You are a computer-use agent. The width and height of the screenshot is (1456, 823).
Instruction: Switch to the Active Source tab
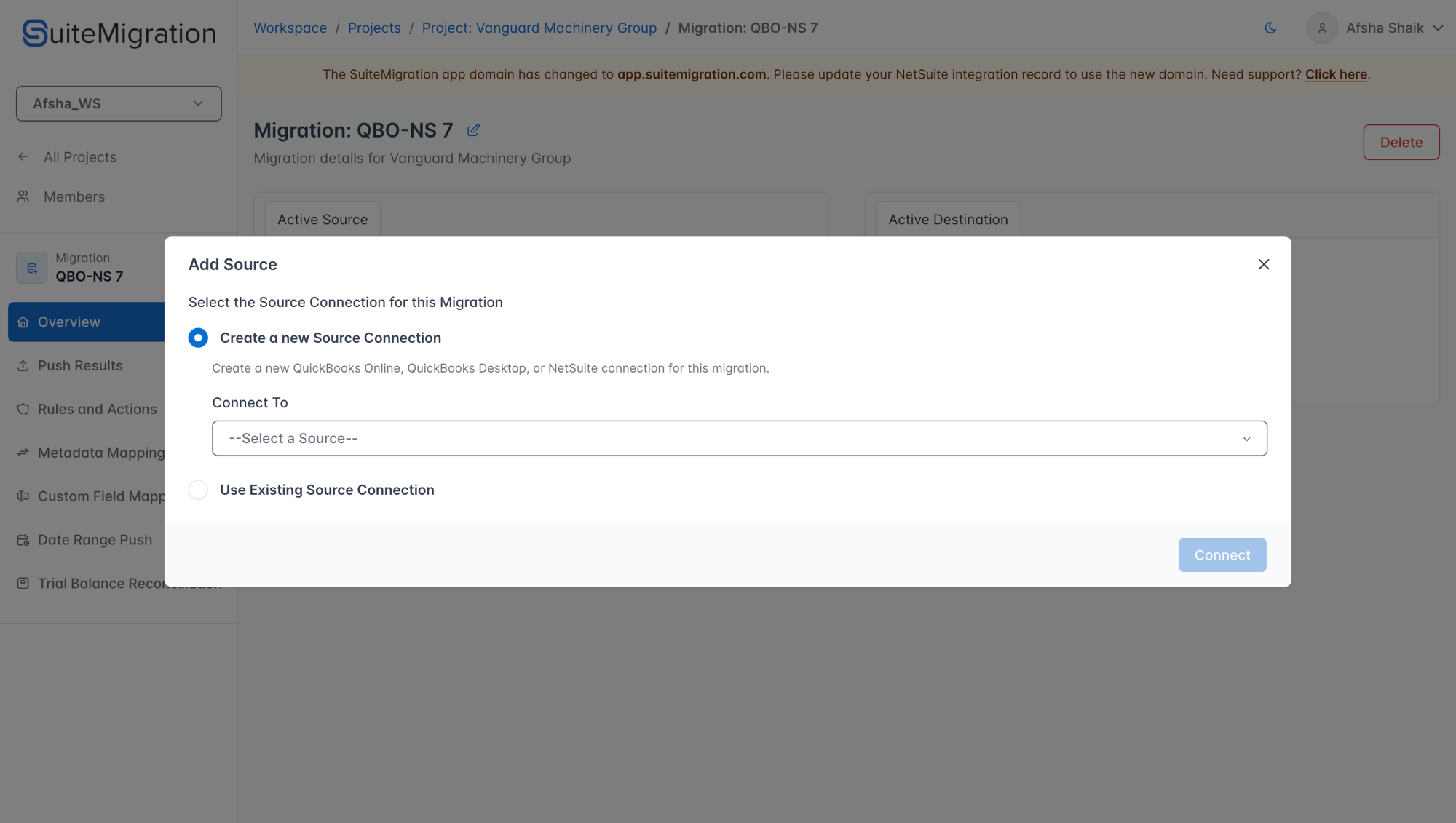click(x=323, y=219)
